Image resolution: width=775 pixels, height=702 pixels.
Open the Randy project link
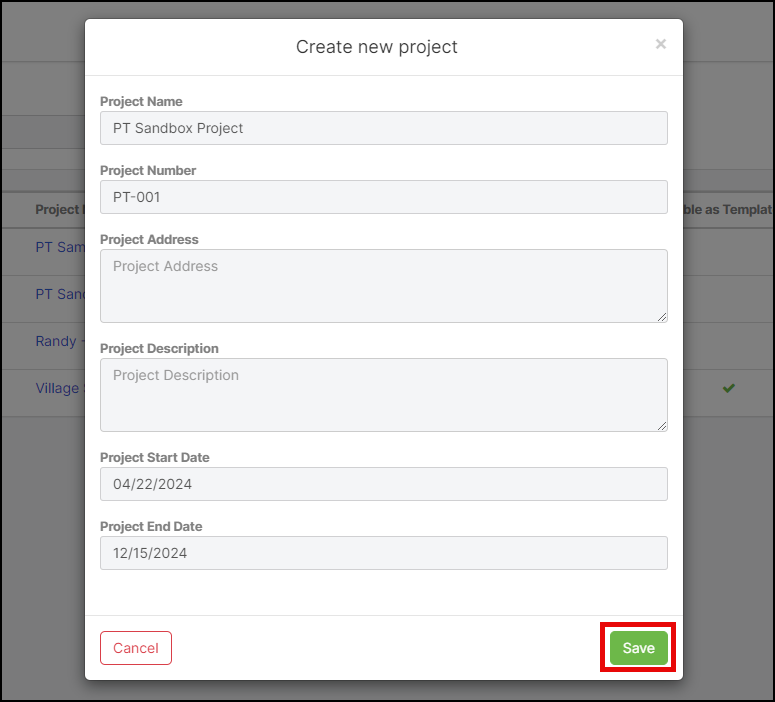(56, 341)
